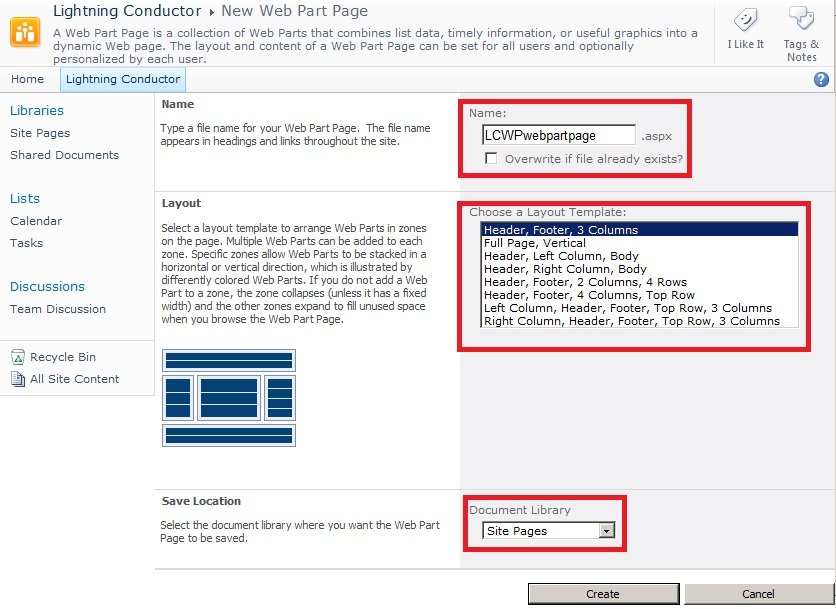
Task: Open the Tasks list
Action: pos(26,243)
